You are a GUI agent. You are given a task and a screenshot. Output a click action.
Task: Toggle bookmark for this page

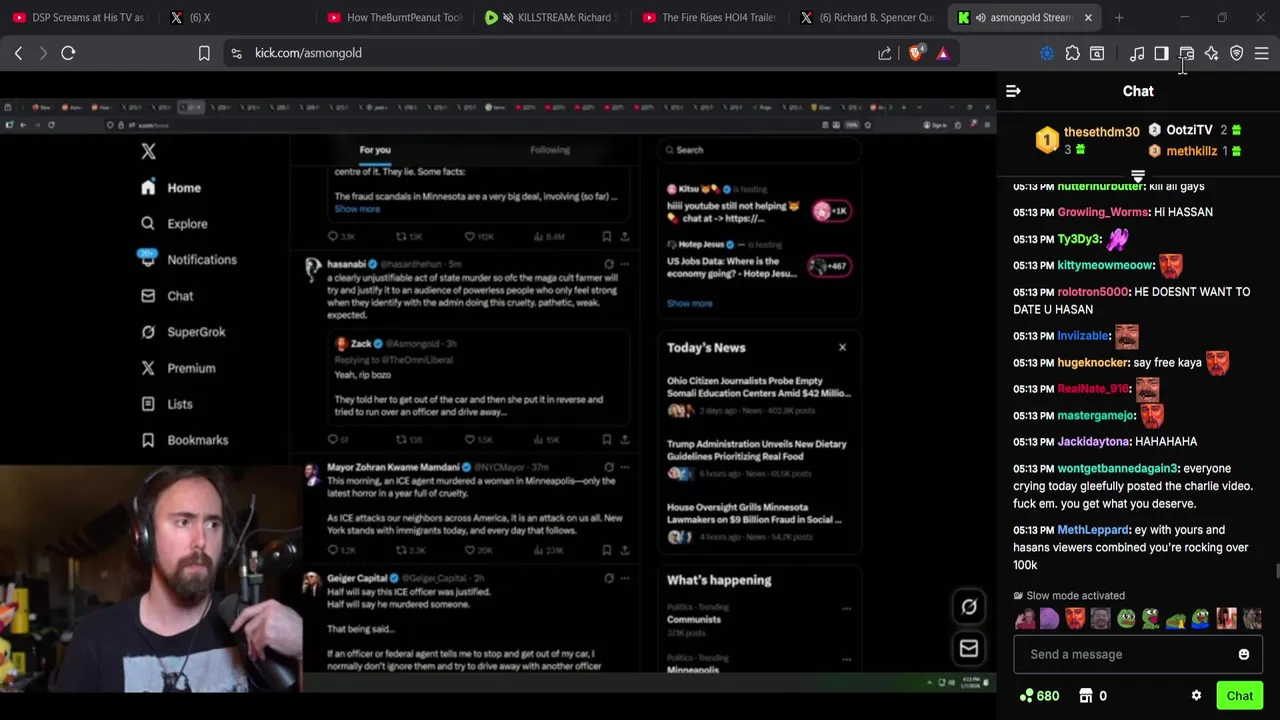(204, 53)
